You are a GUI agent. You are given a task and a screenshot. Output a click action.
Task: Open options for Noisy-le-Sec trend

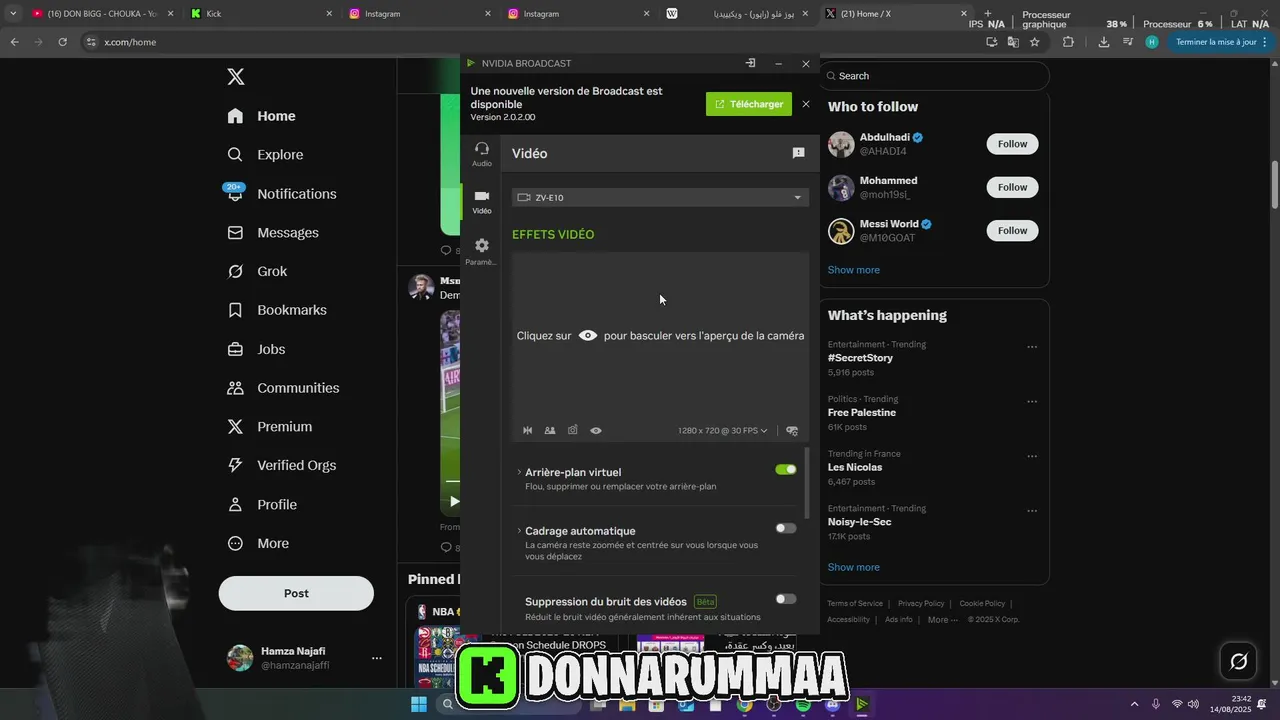(1032, 511)
